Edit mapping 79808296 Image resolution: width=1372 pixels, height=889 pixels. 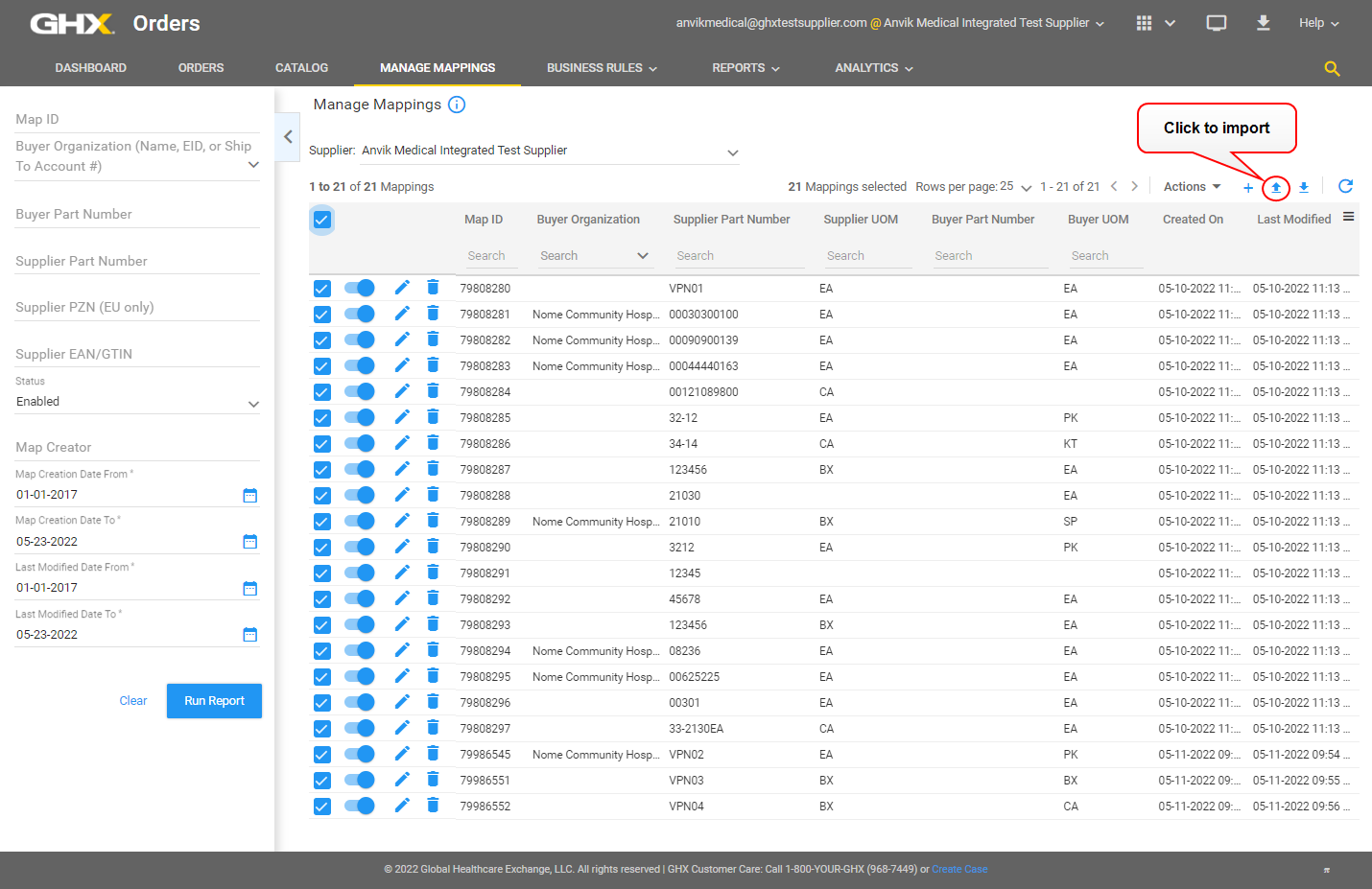point(402,702)
